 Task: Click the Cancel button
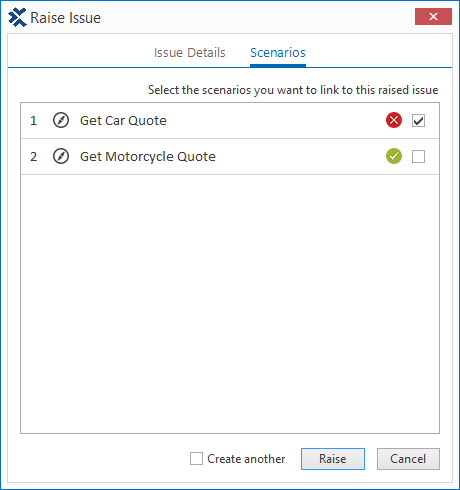click(408, 459)
